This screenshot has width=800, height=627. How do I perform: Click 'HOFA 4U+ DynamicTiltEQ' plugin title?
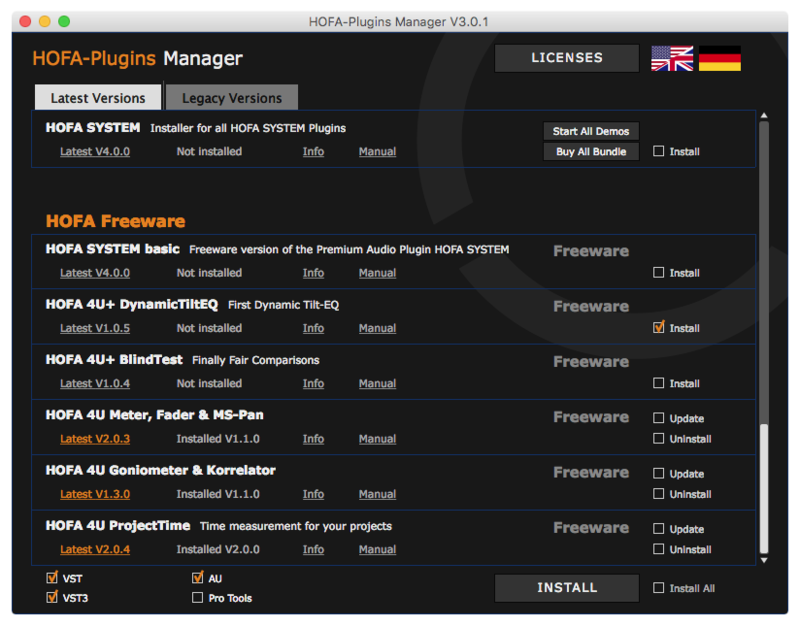point(132,305)
